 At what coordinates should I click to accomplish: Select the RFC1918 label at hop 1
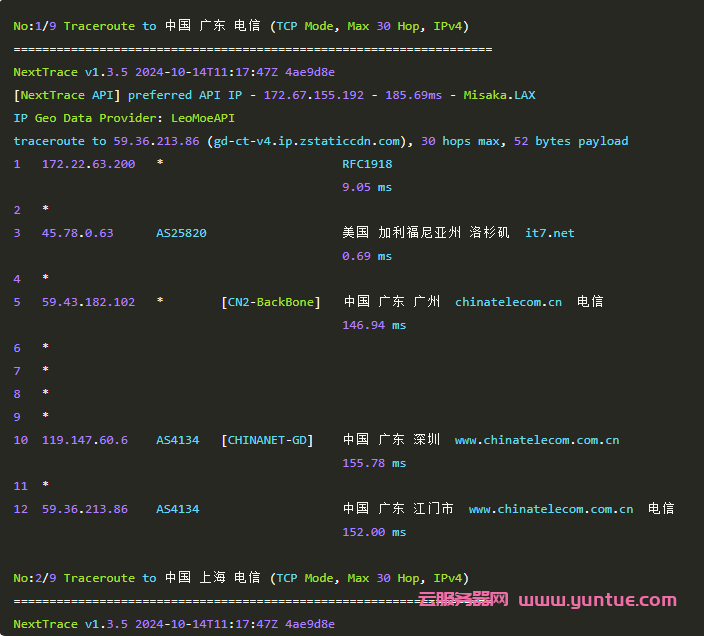click(367, 164)
